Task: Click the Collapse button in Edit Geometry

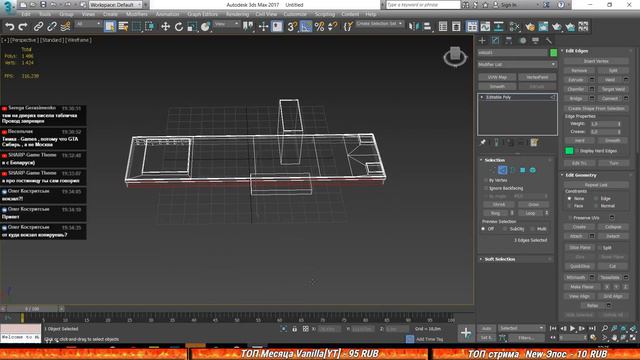Action: click(613, 227)
